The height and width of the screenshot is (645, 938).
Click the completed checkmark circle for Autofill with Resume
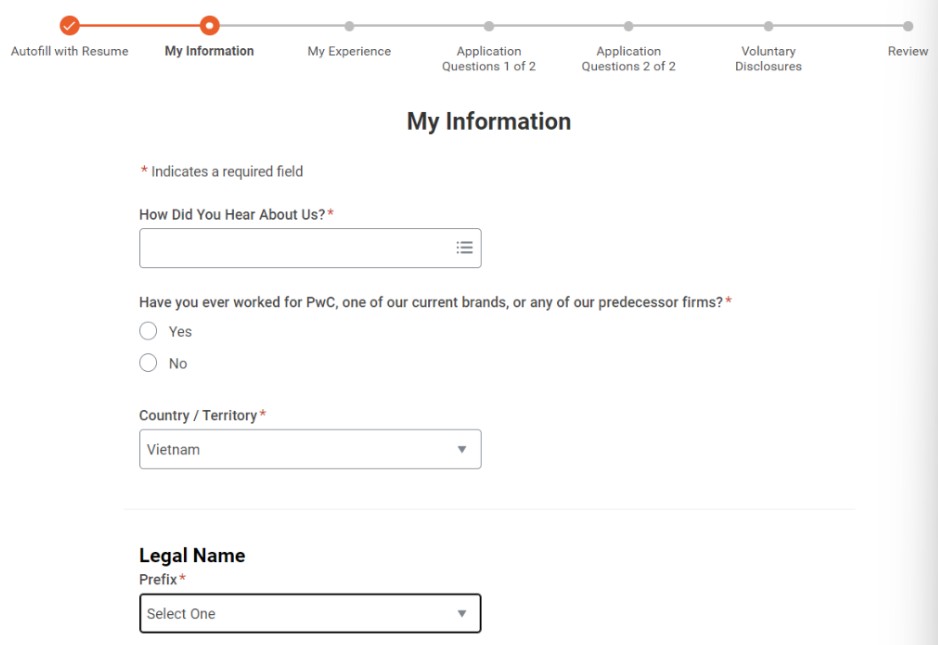[x=69, y=26]
